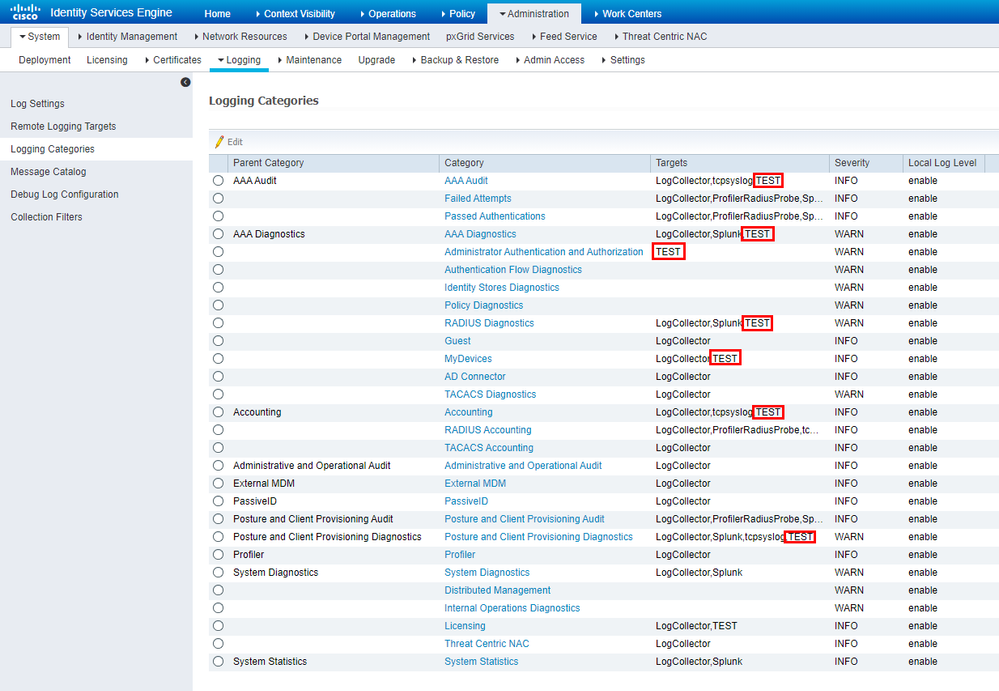Select the MyDevices row radio button
The image size is (999, 691).
[219, 359]
